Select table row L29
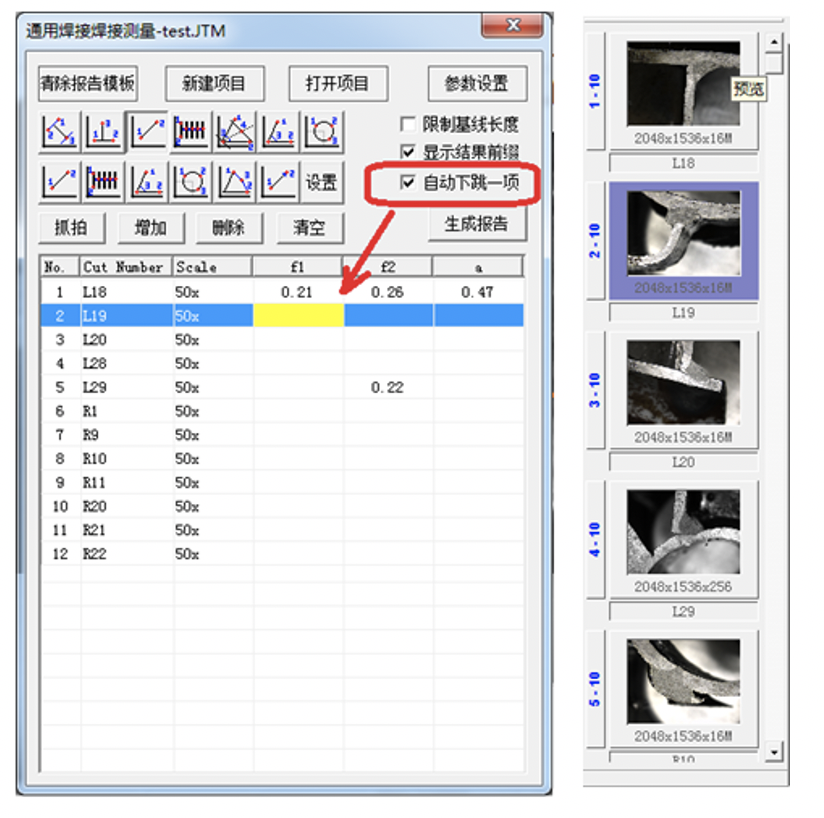The height and width of the screenshot is (818, 824). (x=283, y=388)
